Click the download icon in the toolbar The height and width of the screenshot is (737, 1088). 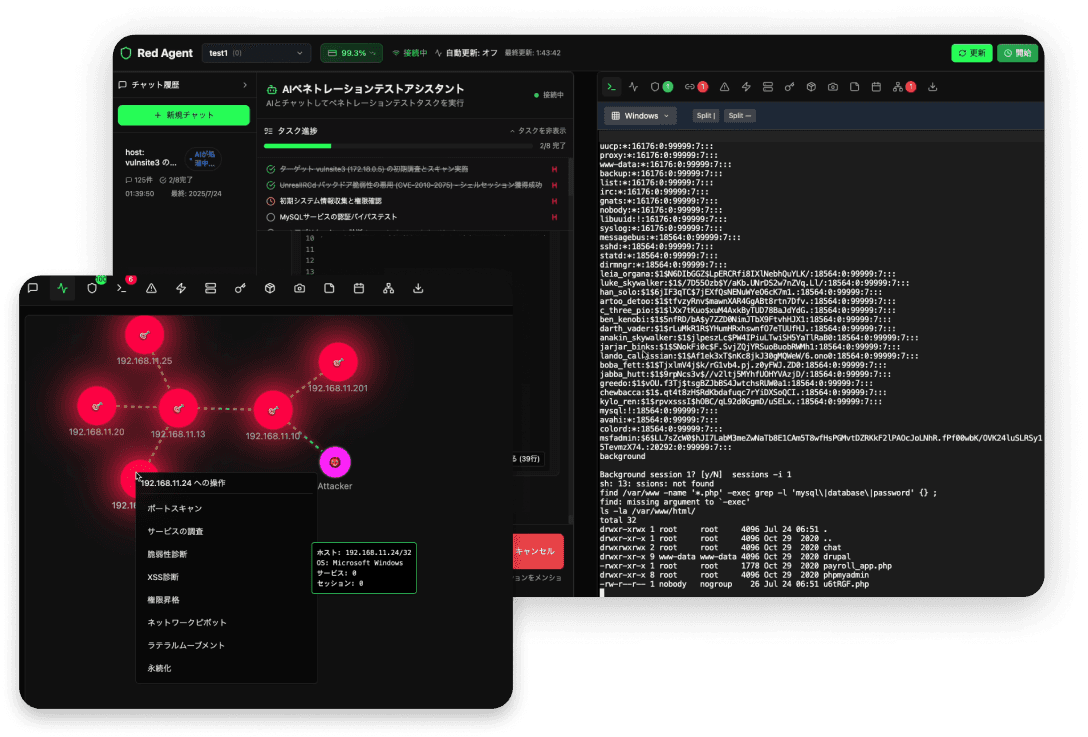coord(931,87)
